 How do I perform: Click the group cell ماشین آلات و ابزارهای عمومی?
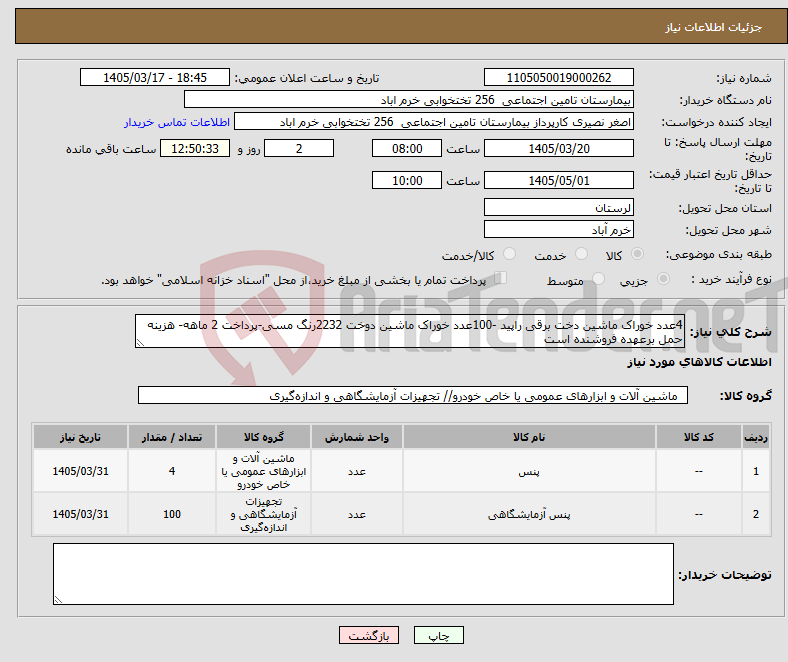coord(263,471)
